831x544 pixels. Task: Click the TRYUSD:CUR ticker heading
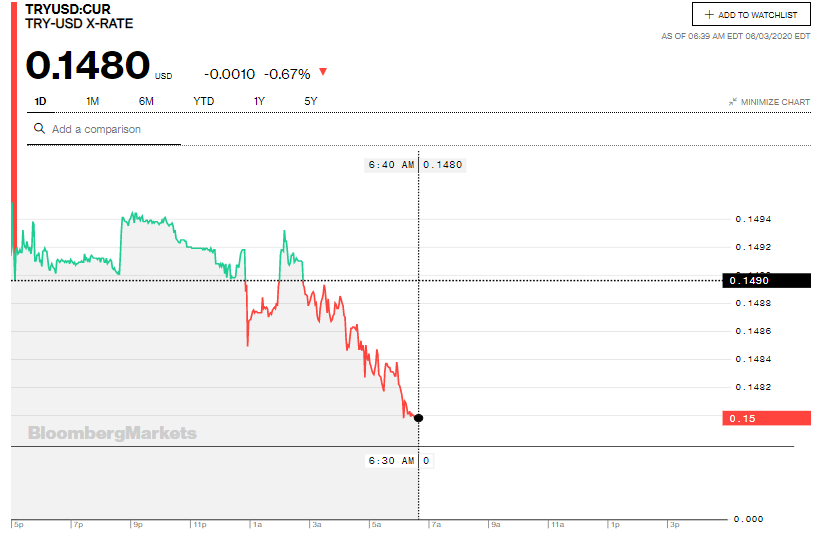[x=68, y=9]
